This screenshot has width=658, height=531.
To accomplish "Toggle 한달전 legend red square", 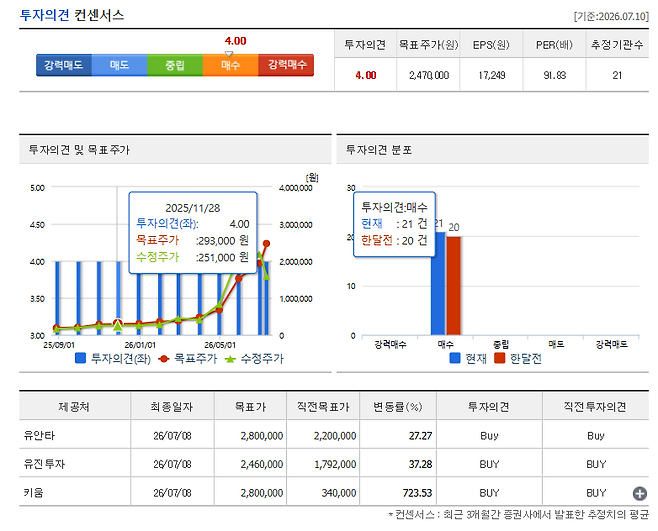I will click(499, 358).
